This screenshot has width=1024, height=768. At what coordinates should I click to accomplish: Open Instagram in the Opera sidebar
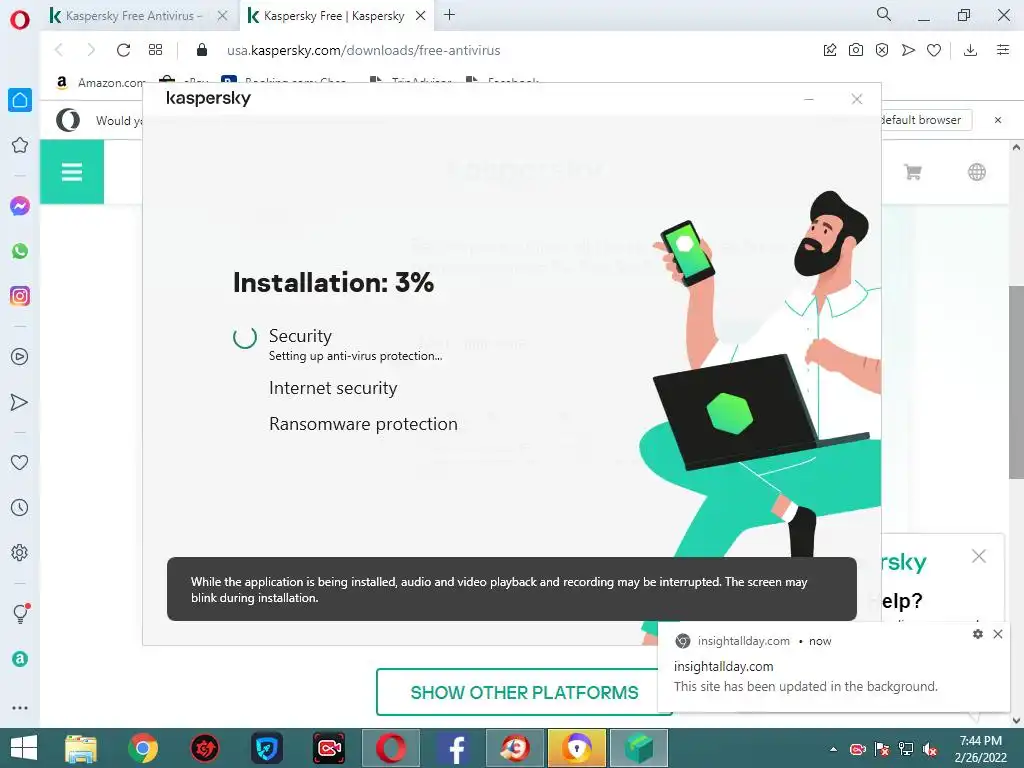20,296
